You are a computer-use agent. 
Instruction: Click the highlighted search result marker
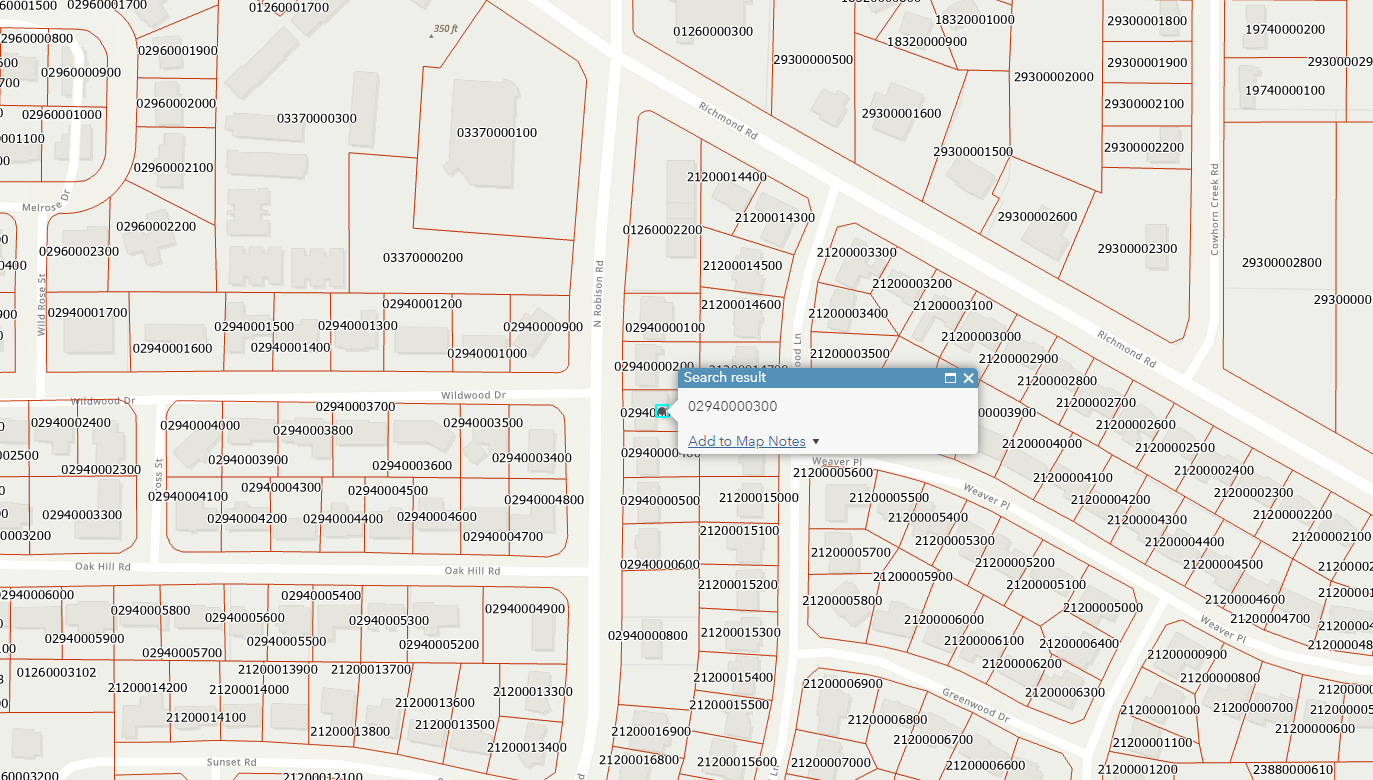pyautogui.click(x=661, y=411)
